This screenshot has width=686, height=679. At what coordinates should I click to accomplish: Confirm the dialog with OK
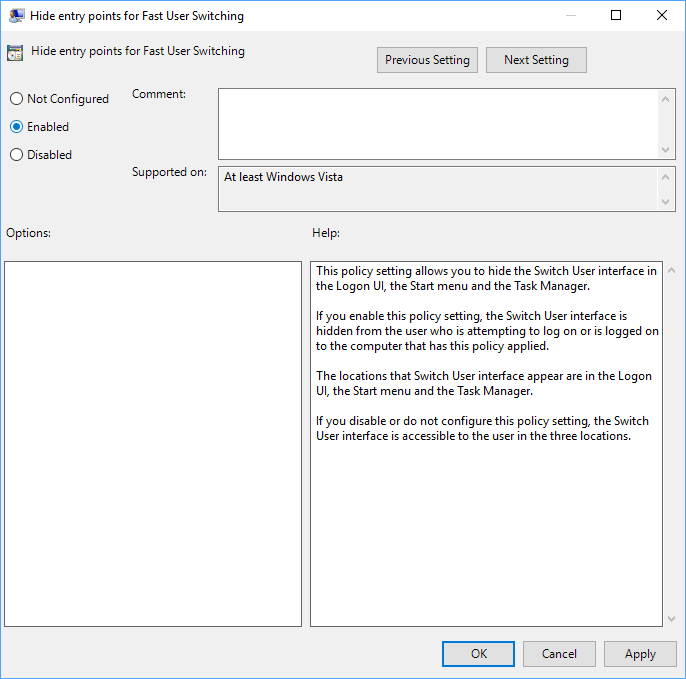(479, 654)
